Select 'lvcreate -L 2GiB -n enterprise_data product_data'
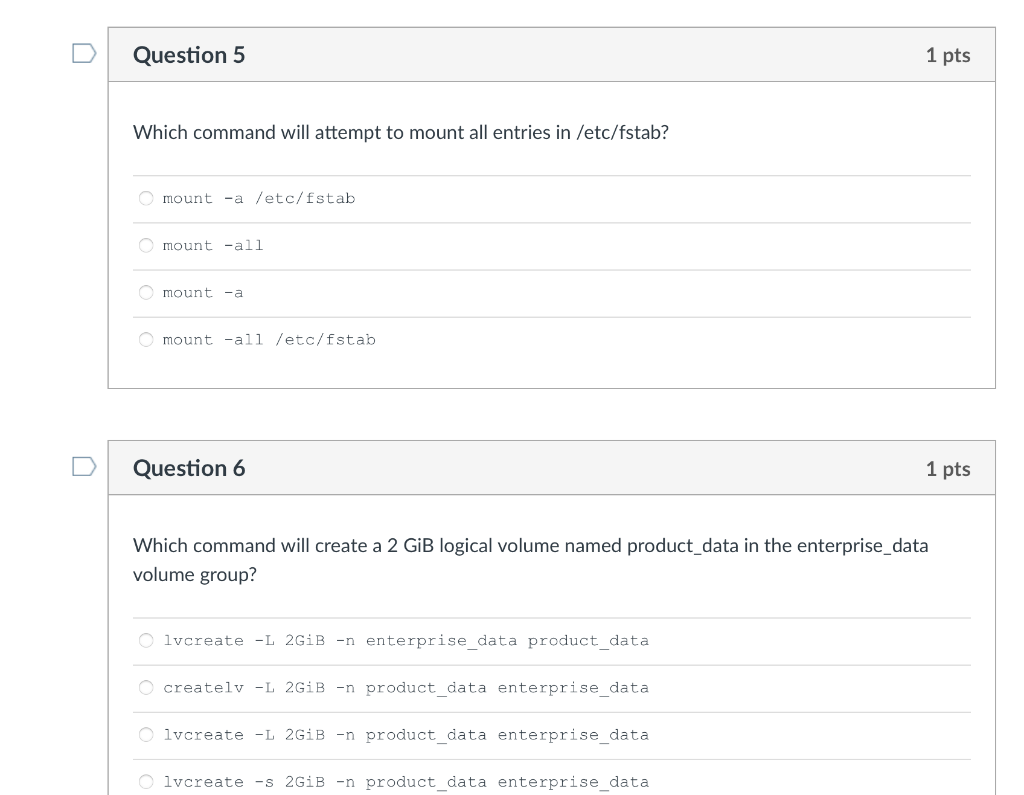This screenshot has height=795, width=1024. pos(146,640)
